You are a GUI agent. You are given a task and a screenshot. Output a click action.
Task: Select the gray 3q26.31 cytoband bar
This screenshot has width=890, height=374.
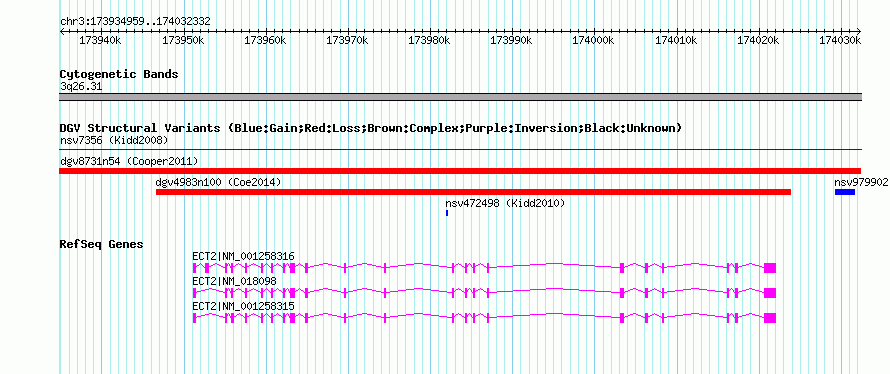click(x=460, y=97)
